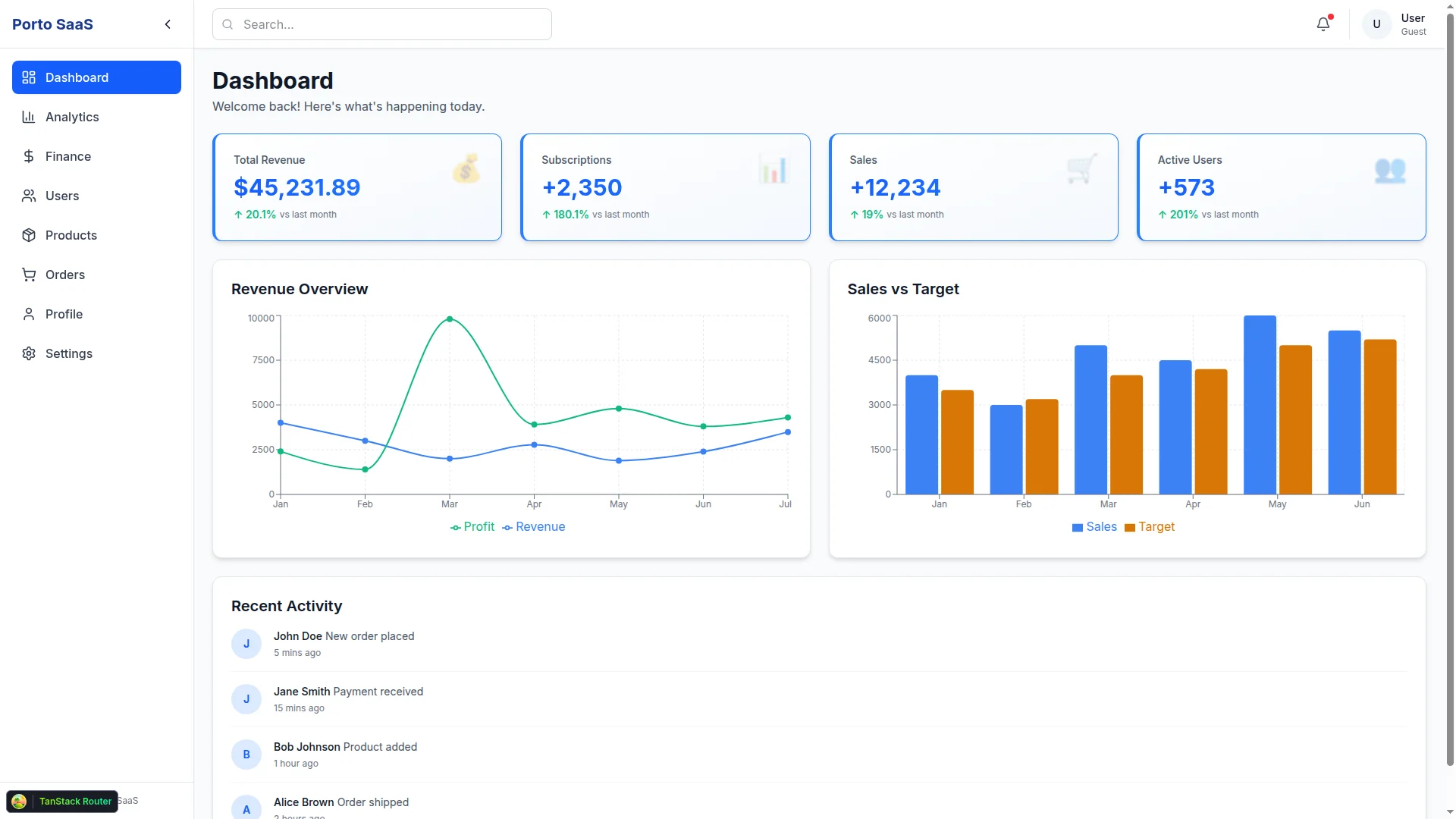This screenshot has height=819, width=1456.
Task: Click the "180.1%" growth figure
Action: 571,215
